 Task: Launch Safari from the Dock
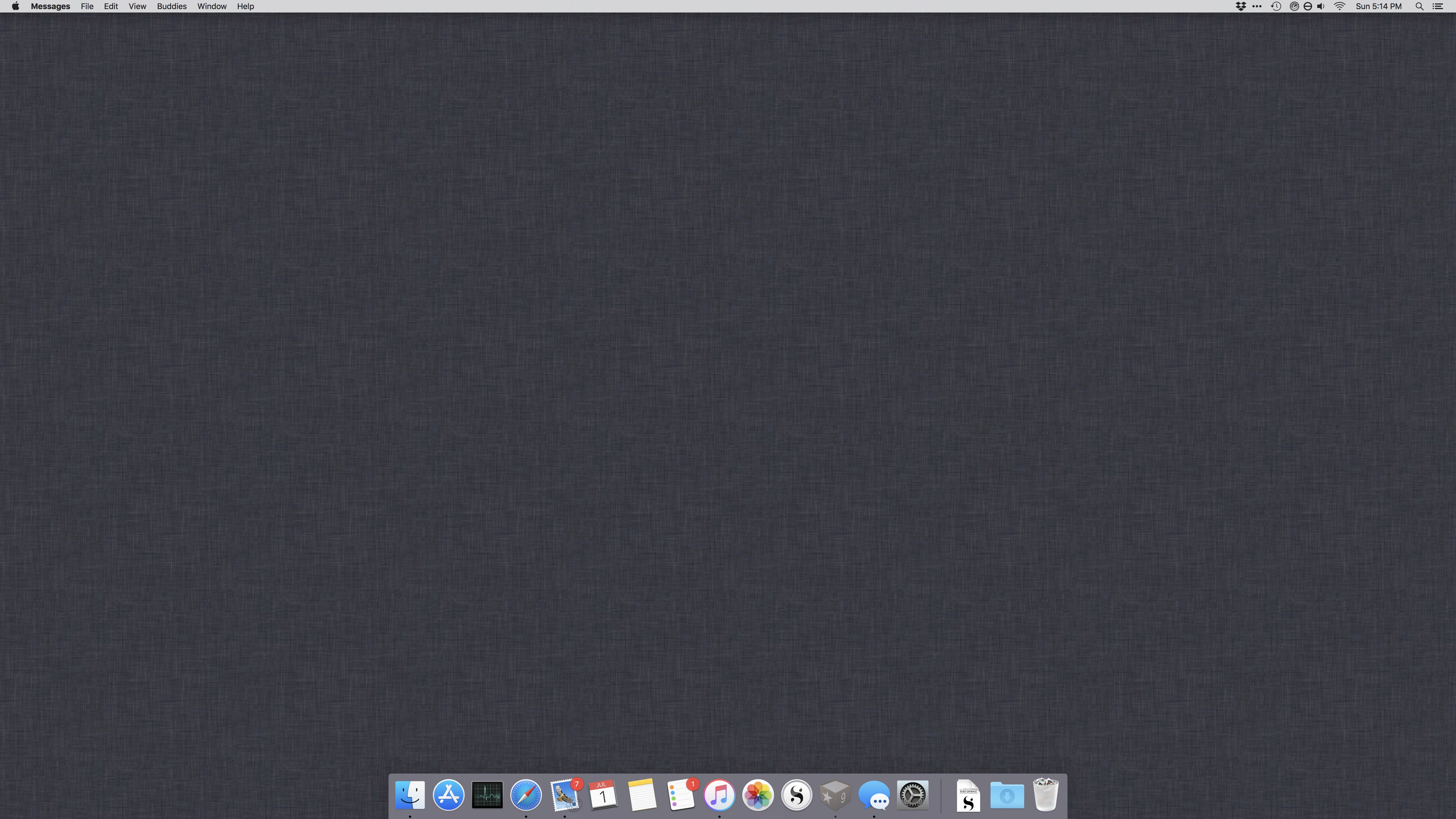[526, 795]
